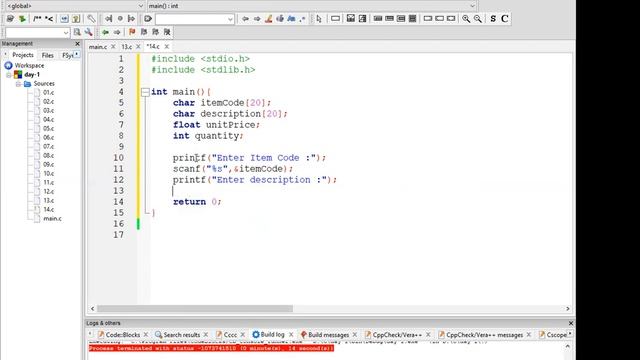Click the selected text search icon
Viewport: 640px width, 360px height.
pyautogui.click(x=280, y=19)
